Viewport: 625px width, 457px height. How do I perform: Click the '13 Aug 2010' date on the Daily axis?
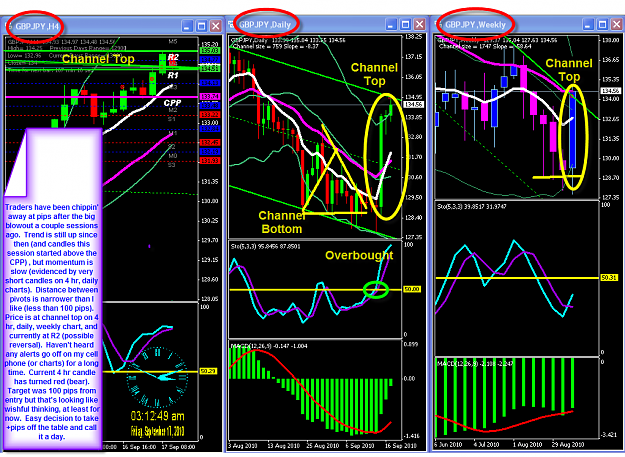284,445
